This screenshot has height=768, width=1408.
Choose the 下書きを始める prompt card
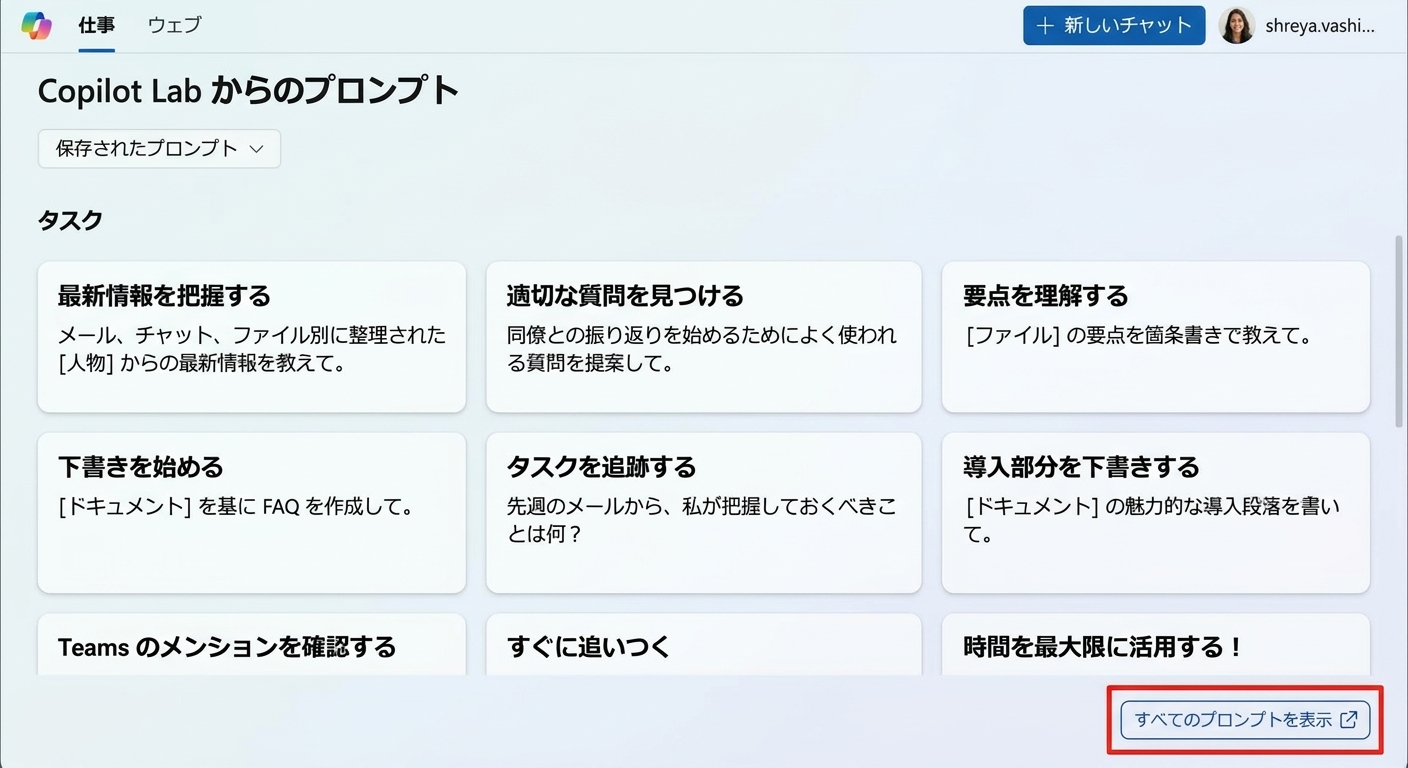pyautogui.click(x=252, y=513)
